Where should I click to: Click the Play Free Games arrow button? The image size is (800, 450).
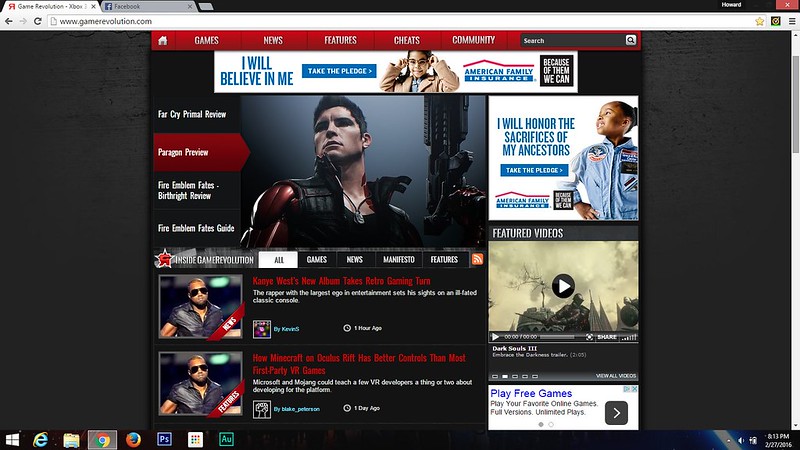tap(616, 413)
